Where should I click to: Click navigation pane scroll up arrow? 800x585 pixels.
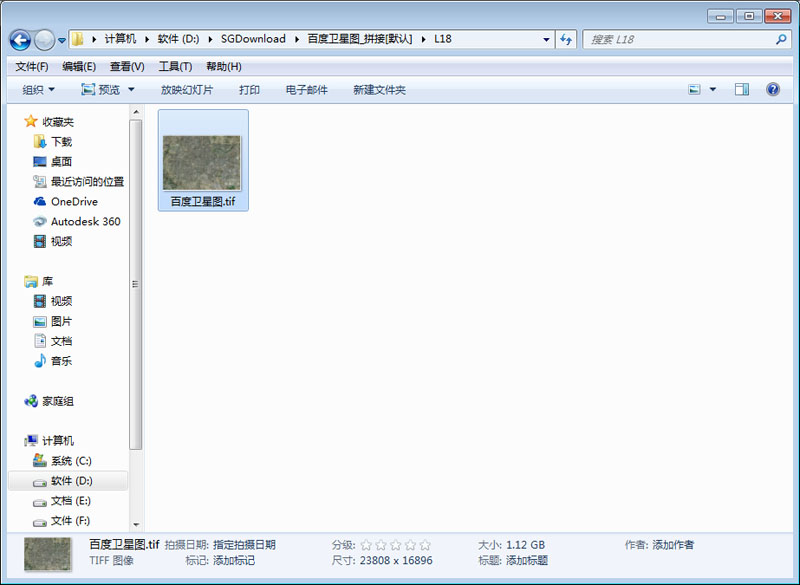[x=136, y=112]
